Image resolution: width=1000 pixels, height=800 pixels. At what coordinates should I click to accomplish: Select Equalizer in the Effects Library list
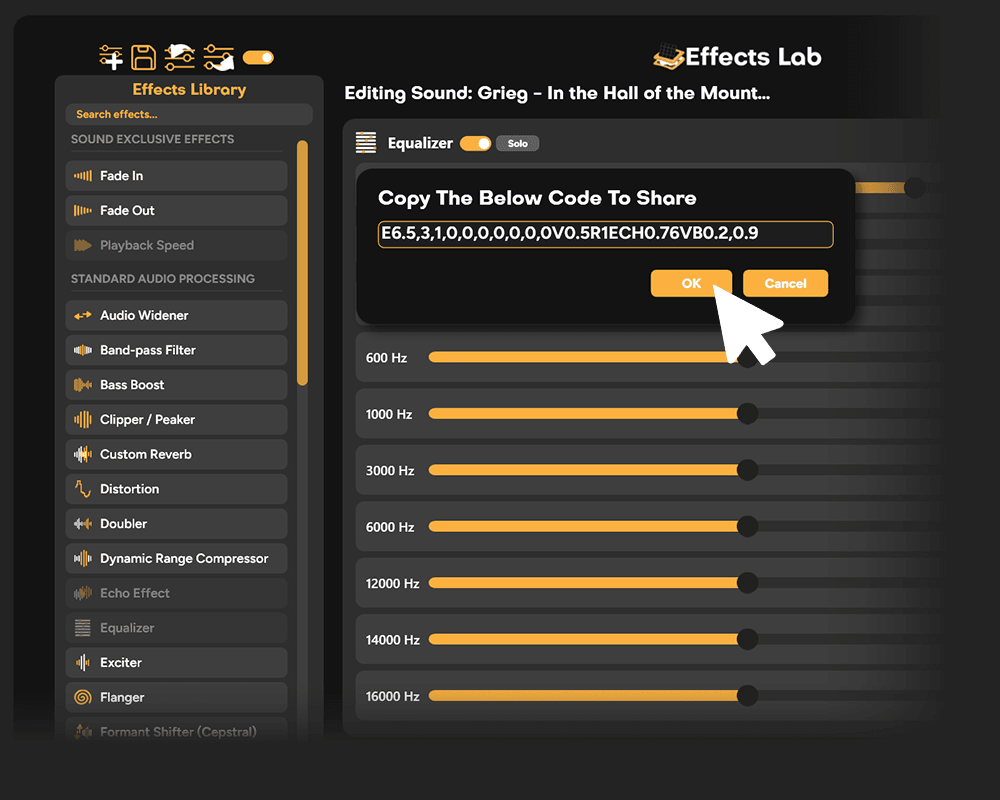[x=176, y=628]
